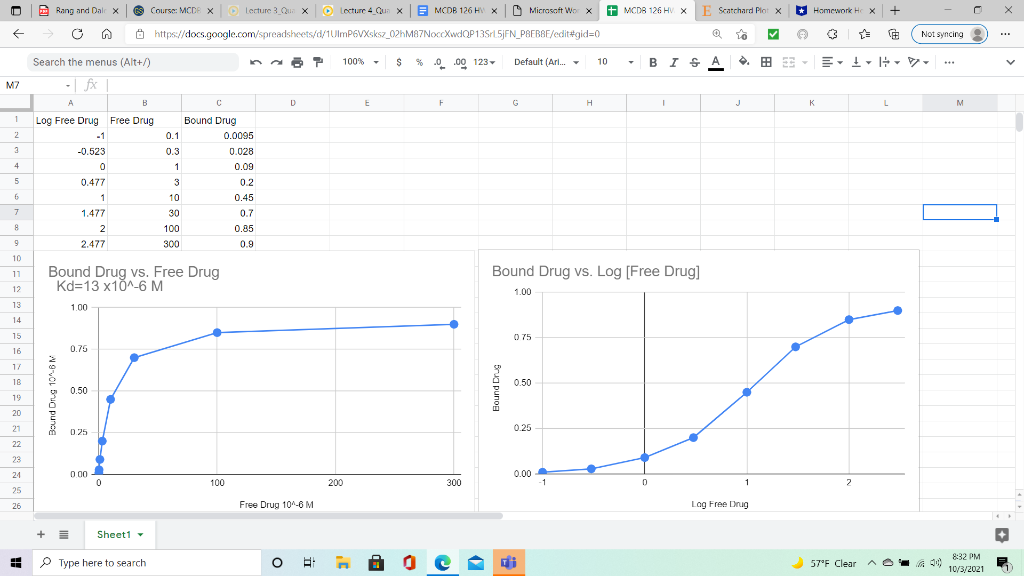Click the horizontal scrollbar of the sheet

(x=268, y=516)
